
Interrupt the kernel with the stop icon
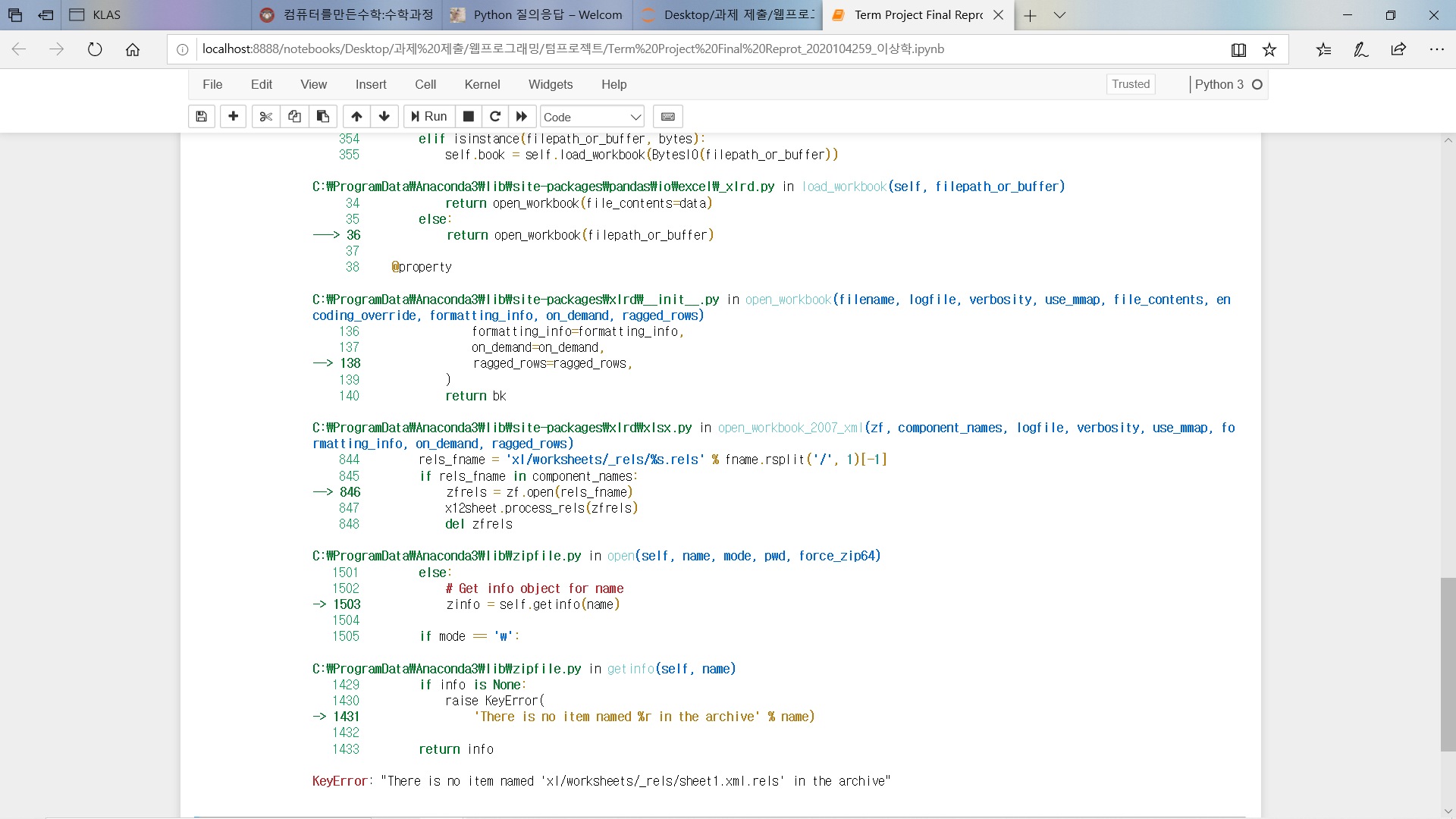469,116
